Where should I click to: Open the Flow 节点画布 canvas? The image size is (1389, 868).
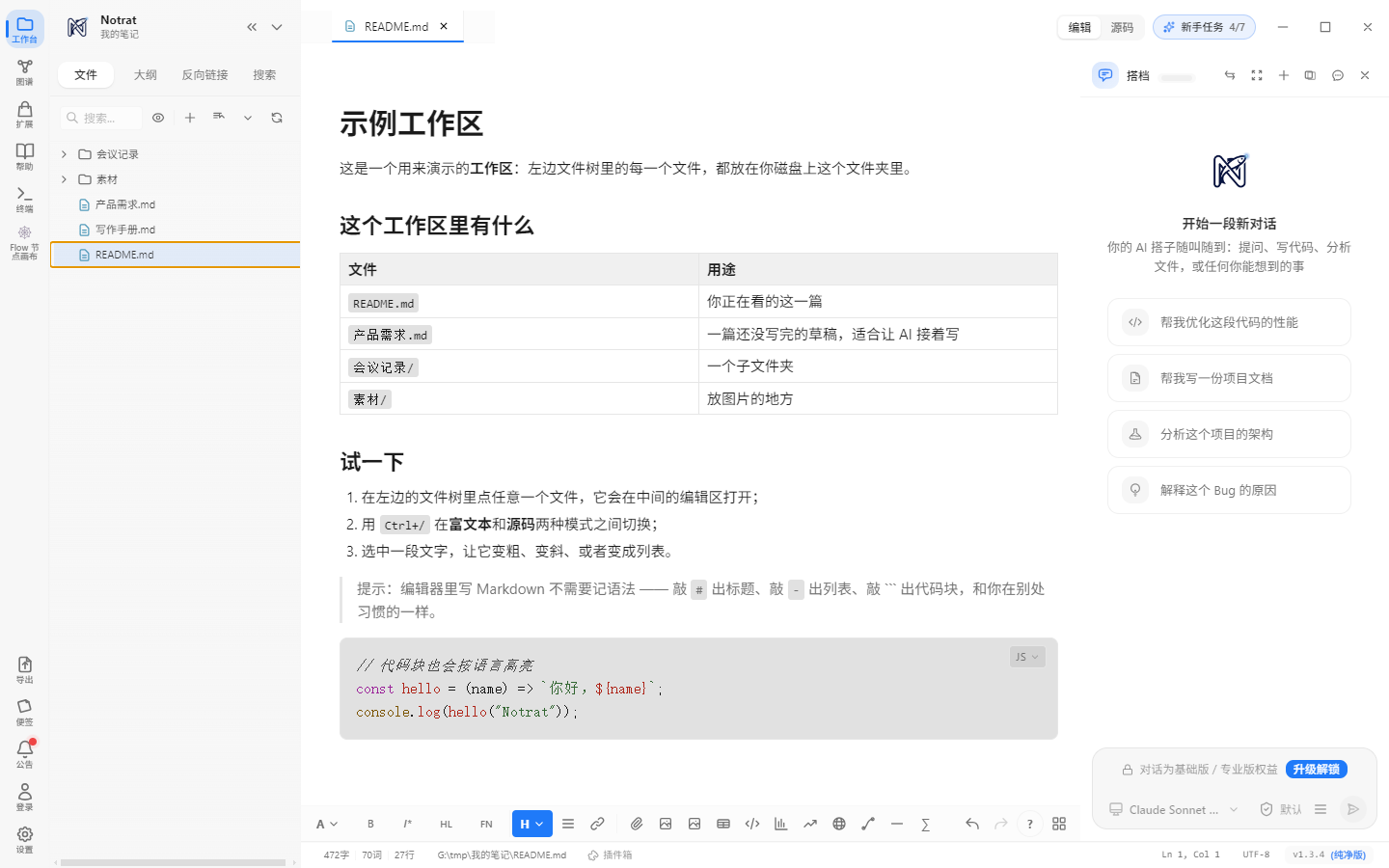pyautogui.click(x=25, y=243)
